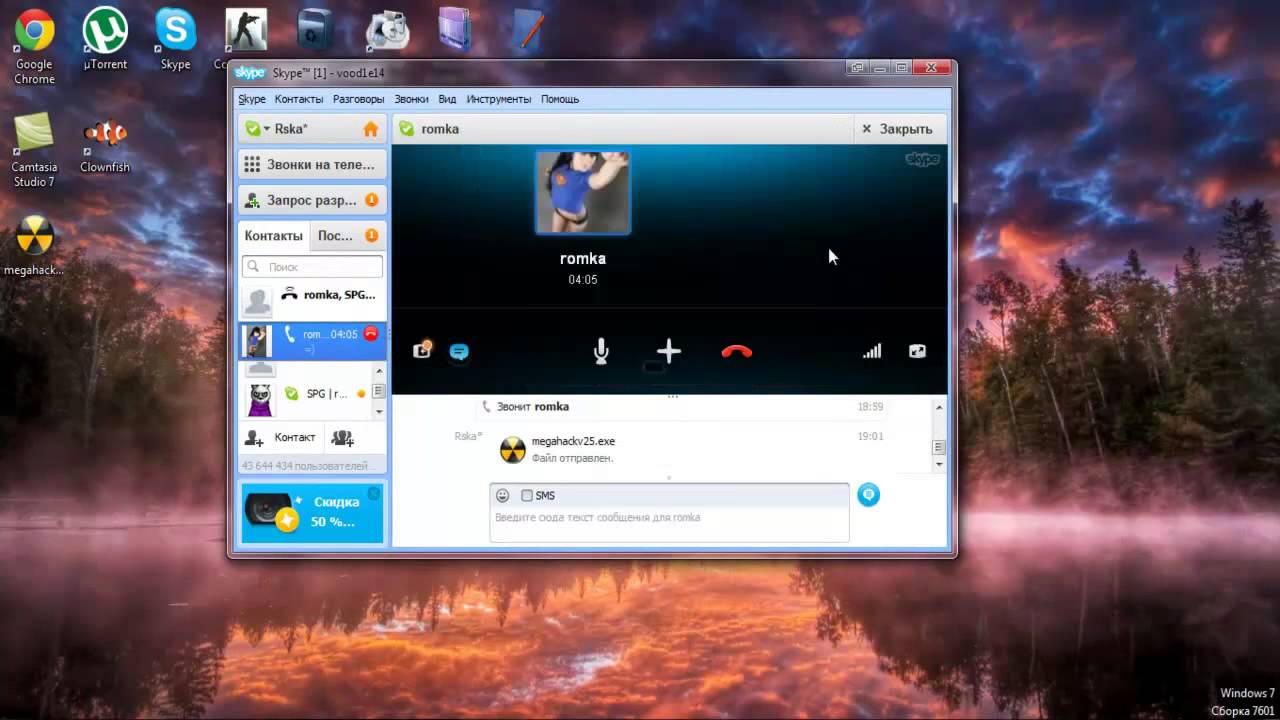Toggle full screen call view icon

click(x=917, y=351)
